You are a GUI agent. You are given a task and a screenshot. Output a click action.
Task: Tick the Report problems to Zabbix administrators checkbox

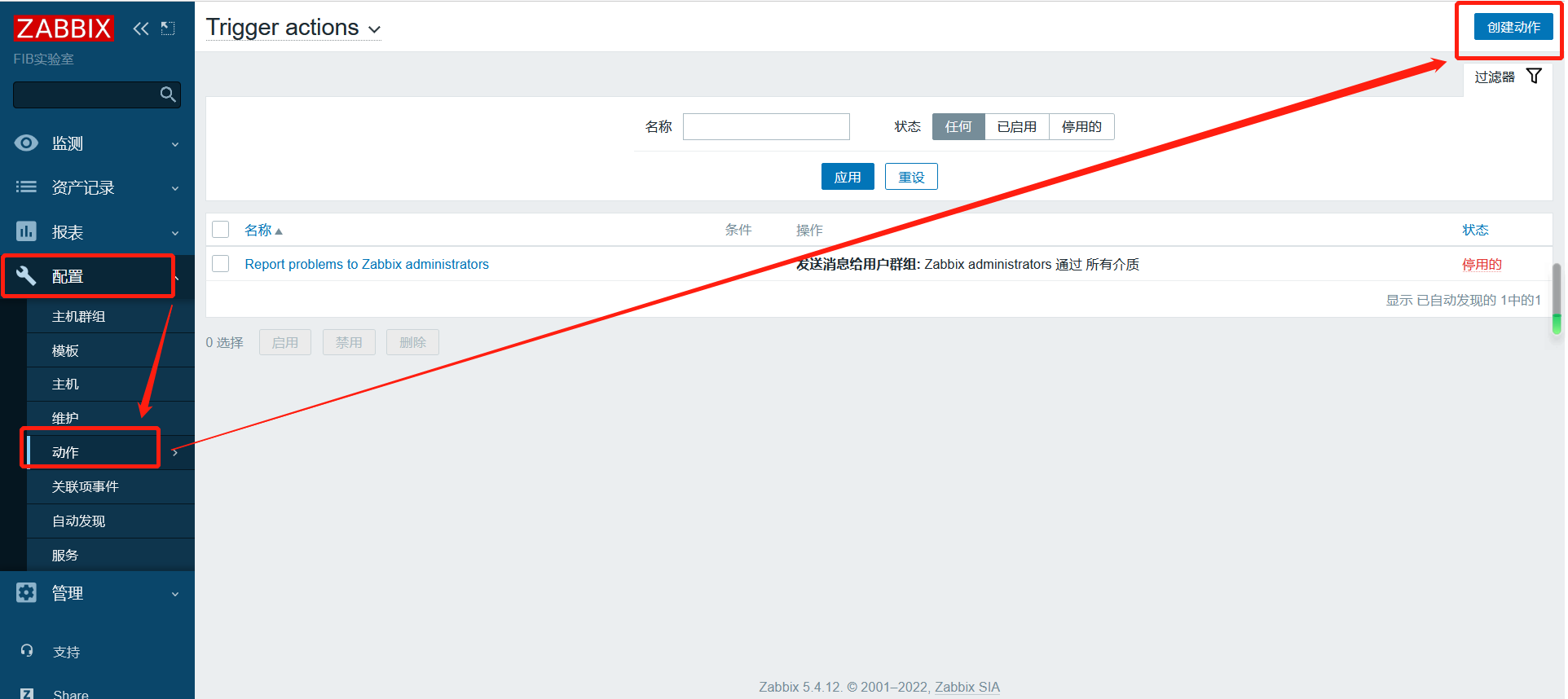pyautogui.click(x=220, y=264)
